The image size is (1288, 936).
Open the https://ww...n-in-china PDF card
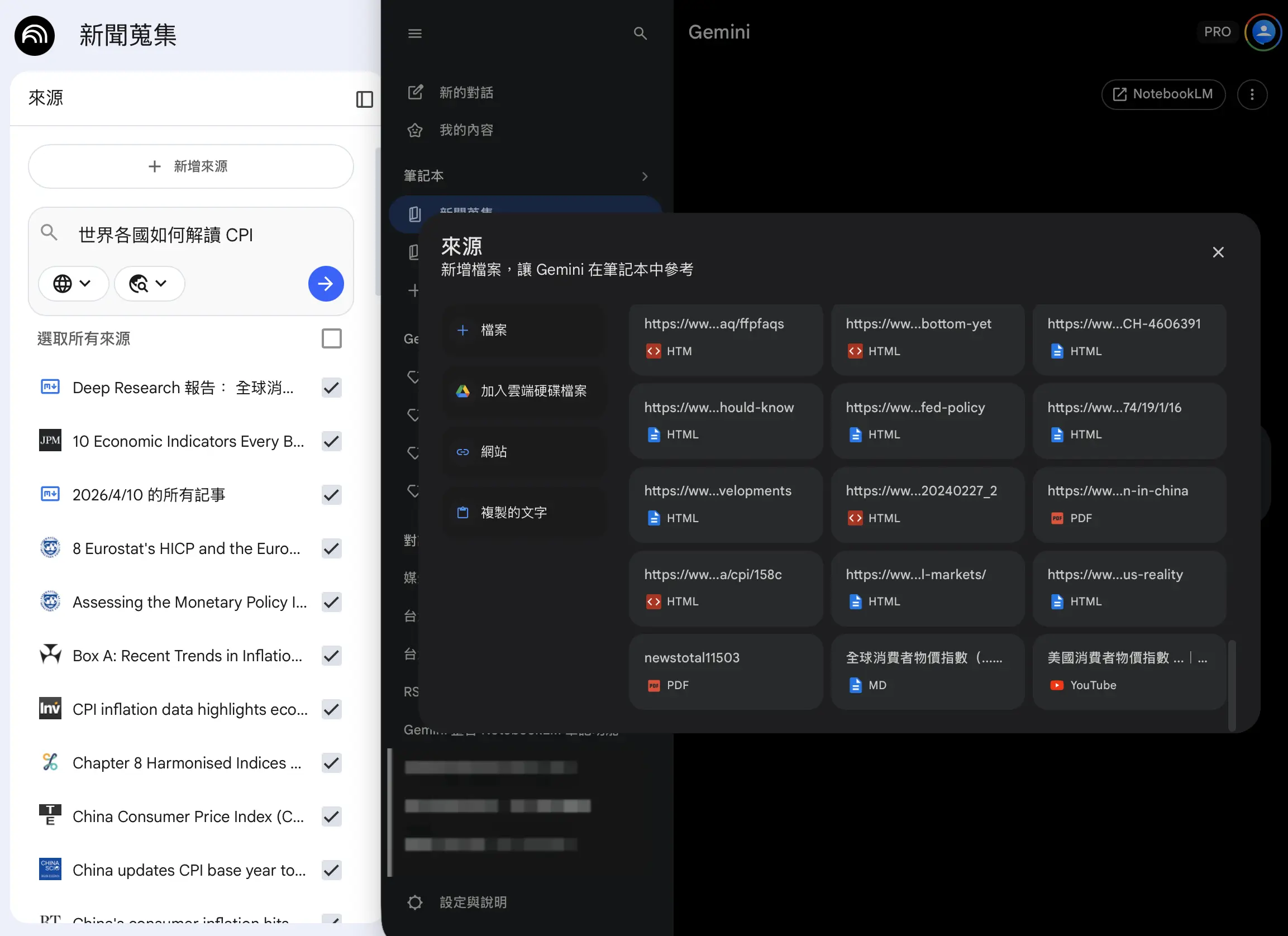click(1129, 504)
